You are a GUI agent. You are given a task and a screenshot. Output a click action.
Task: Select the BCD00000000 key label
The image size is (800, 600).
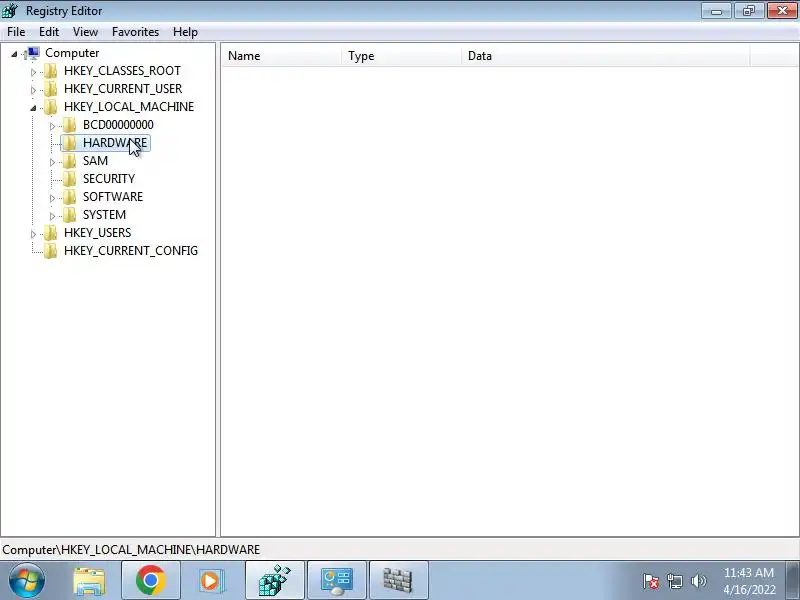coord(118,124)
